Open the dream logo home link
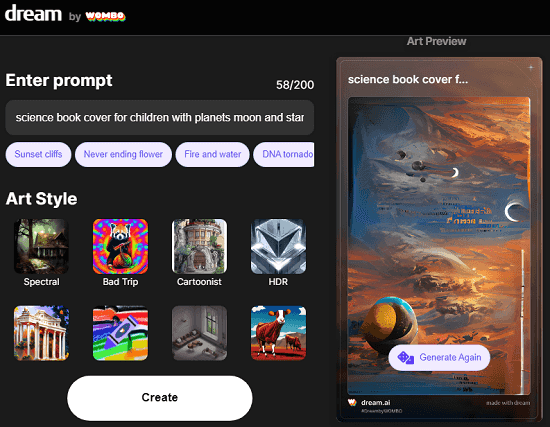The width and height of the screenshot is (550, 427). point(33,14)
